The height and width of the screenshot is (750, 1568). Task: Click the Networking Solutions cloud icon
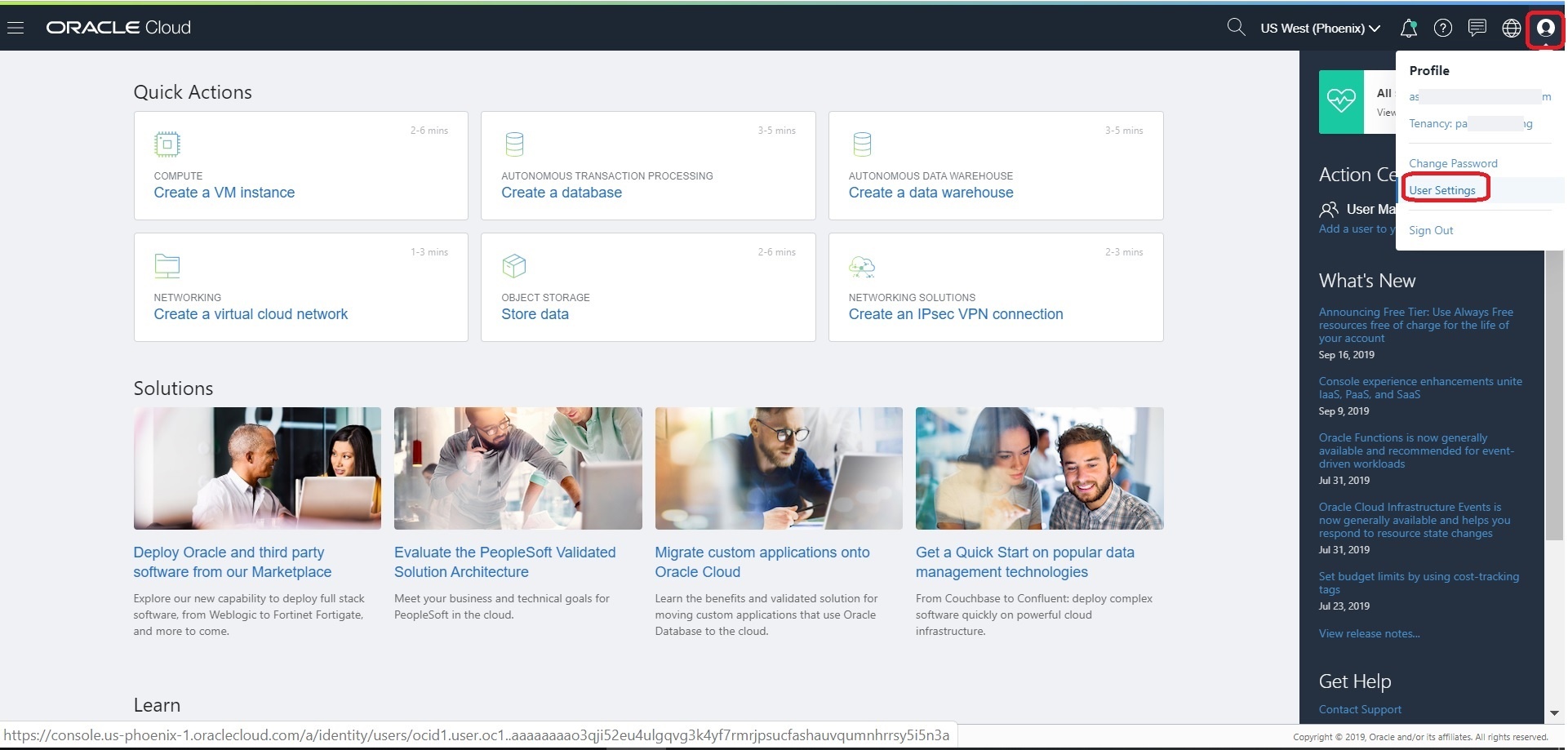tap(862, 266)
